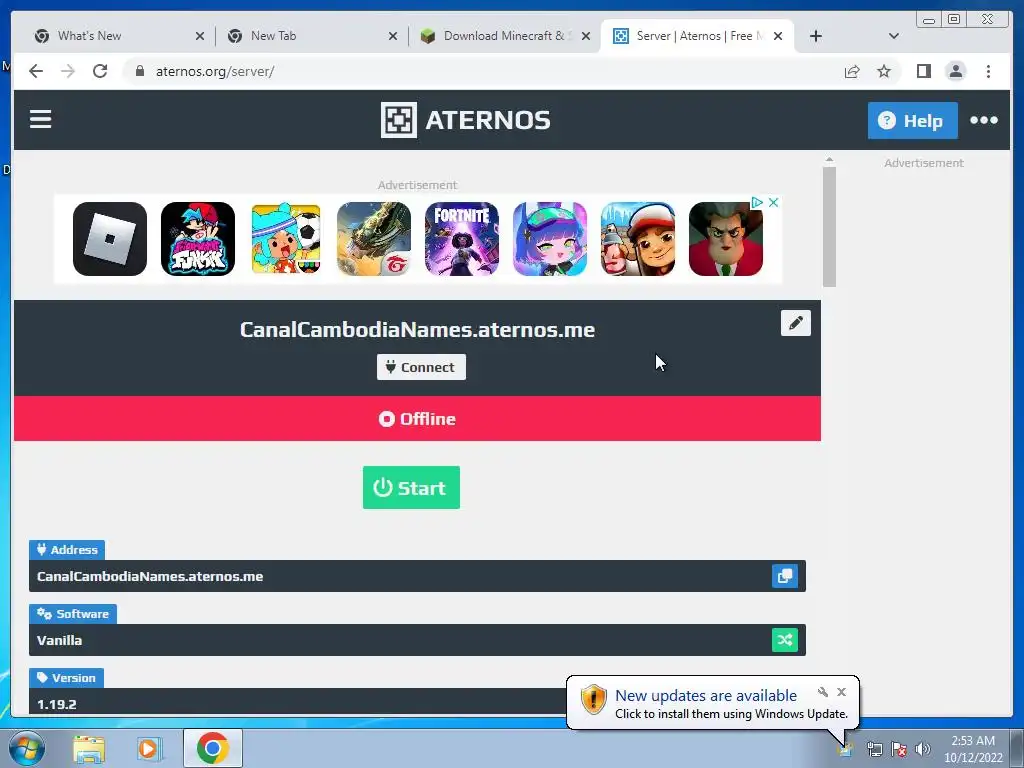The width and height of the screenshot is (1024, 768).
Task: Select the Vanilla software row
Action: (417, 640)
